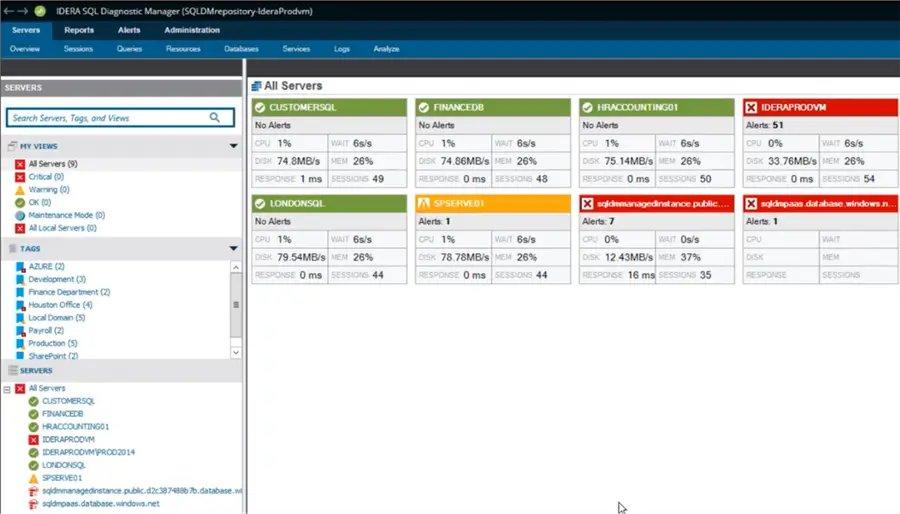Viewport: 900px width, 514px height.
Task: Select FINANCEDB in server tree
Action: pyautogui.click(x=63, y=414)
